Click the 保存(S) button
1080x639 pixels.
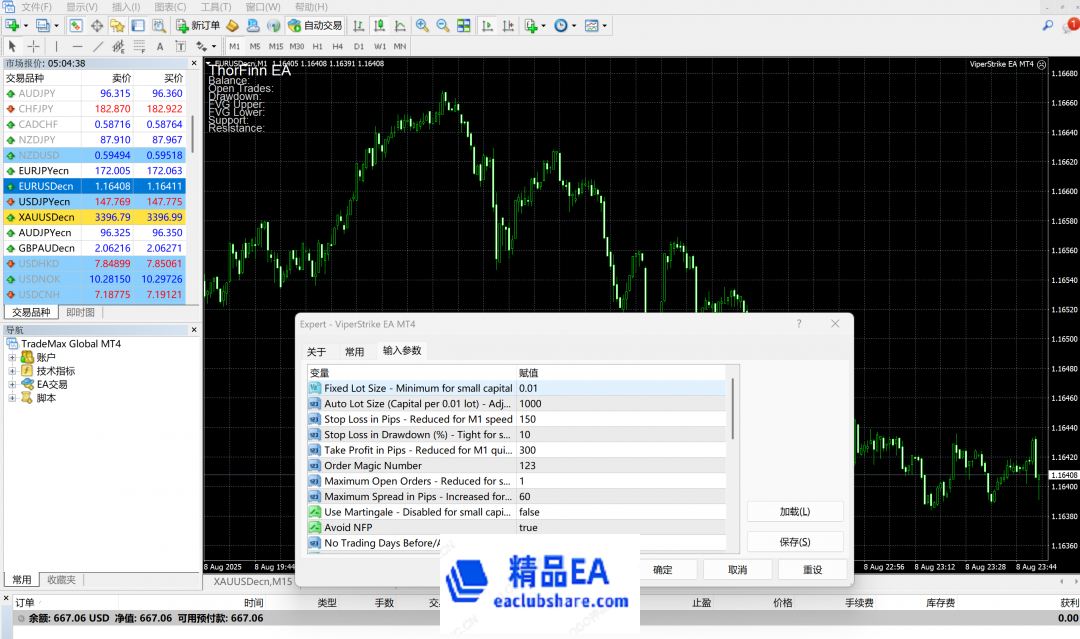pos(795,542)
